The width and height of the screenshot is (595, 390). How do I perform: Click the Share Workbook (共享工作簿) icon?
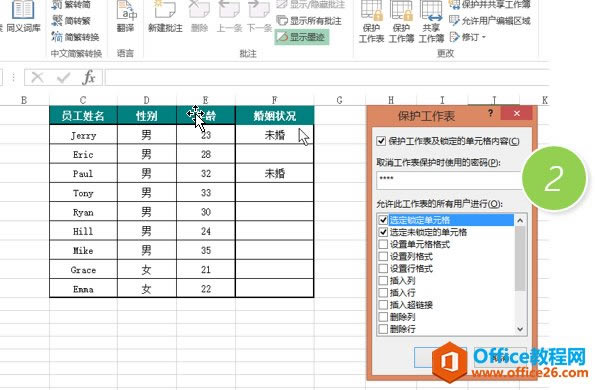431,21
